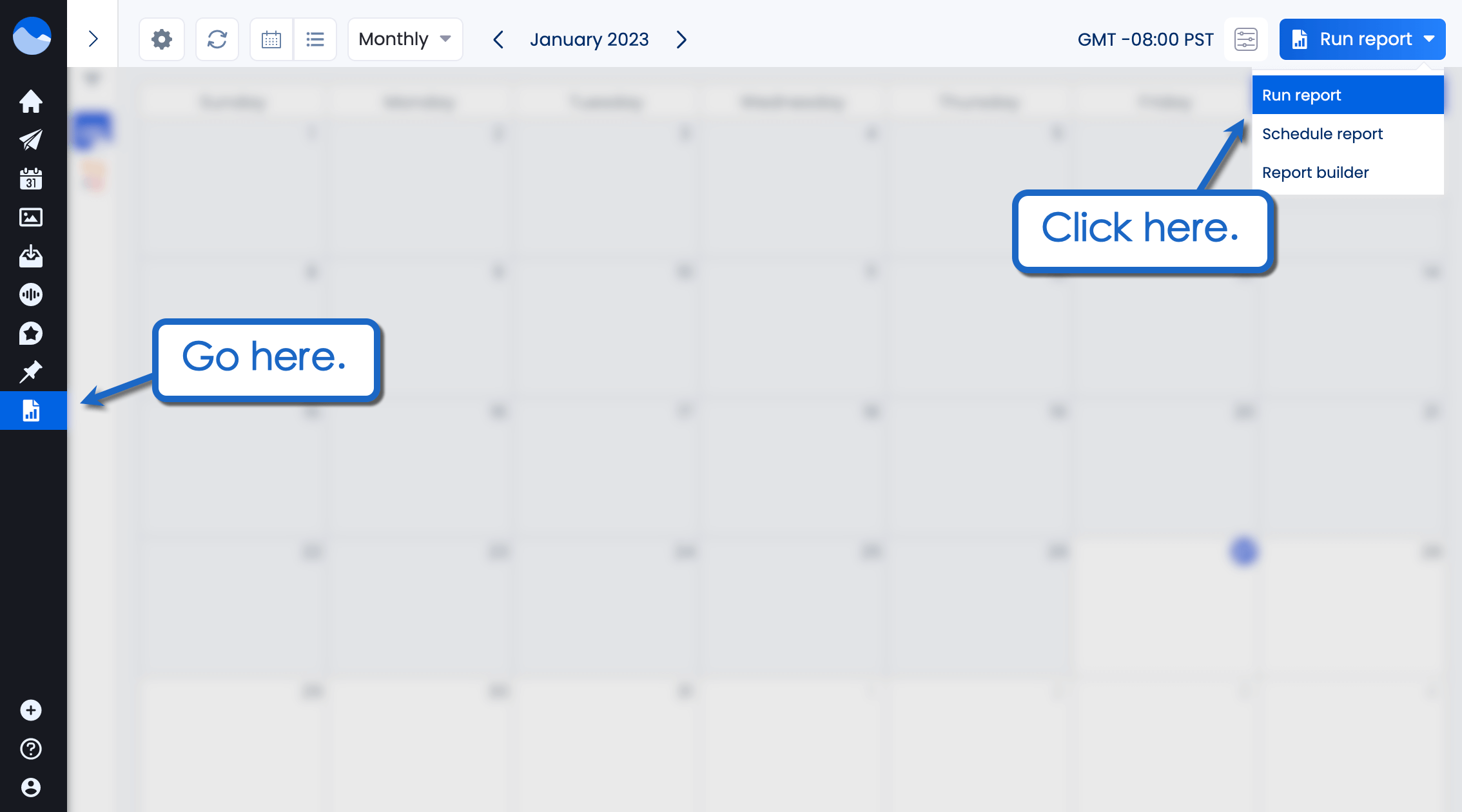Click the star reviews icon
1462x812 pixels.
click(x=31, y=333)
